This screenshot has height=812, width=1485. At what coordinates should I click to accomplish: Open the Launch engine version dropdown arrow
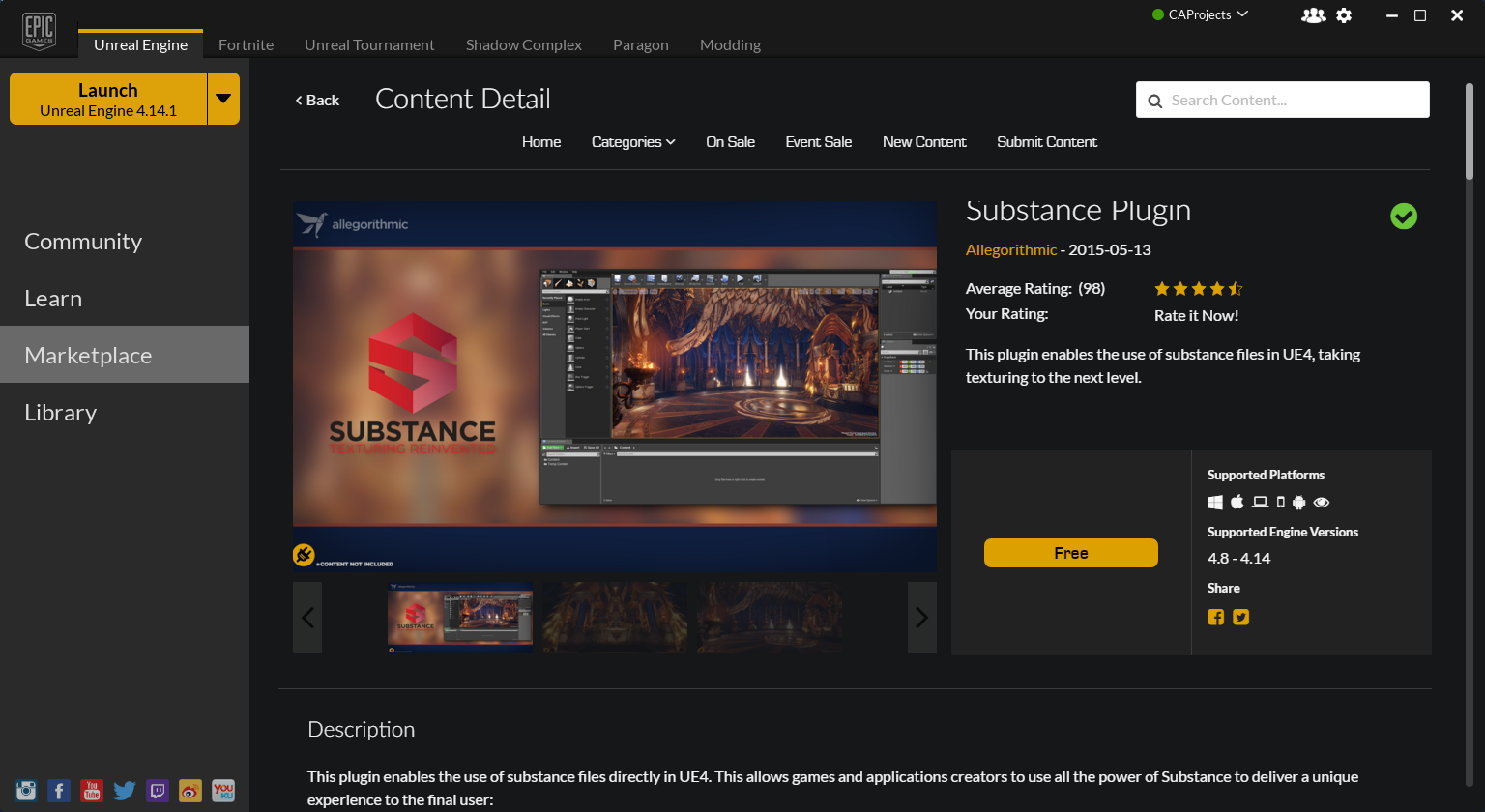pyautogui.click(x=223, y=99)
